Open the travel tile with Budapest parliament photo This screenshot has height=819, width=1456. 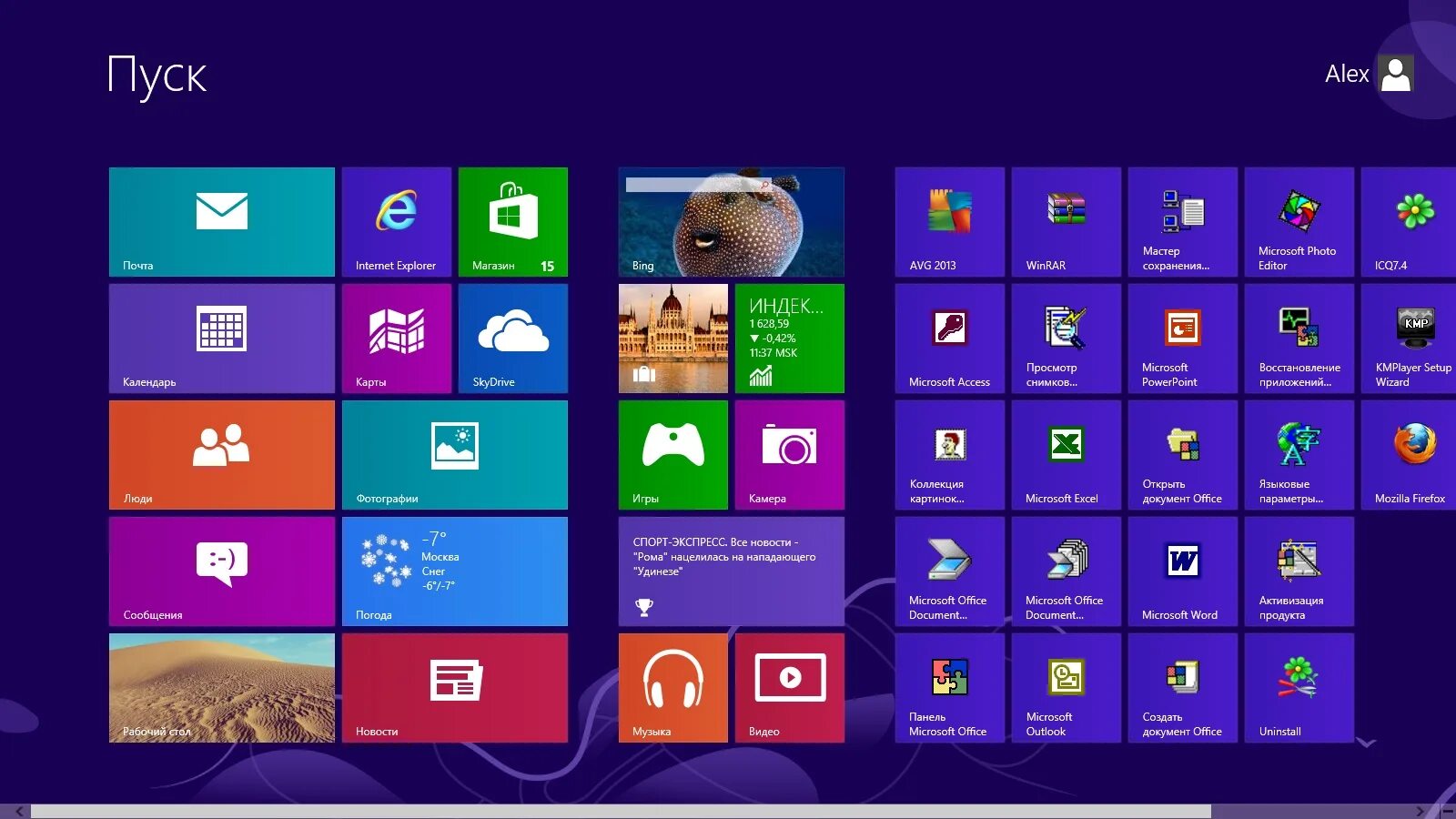click(x=673, y=339)
